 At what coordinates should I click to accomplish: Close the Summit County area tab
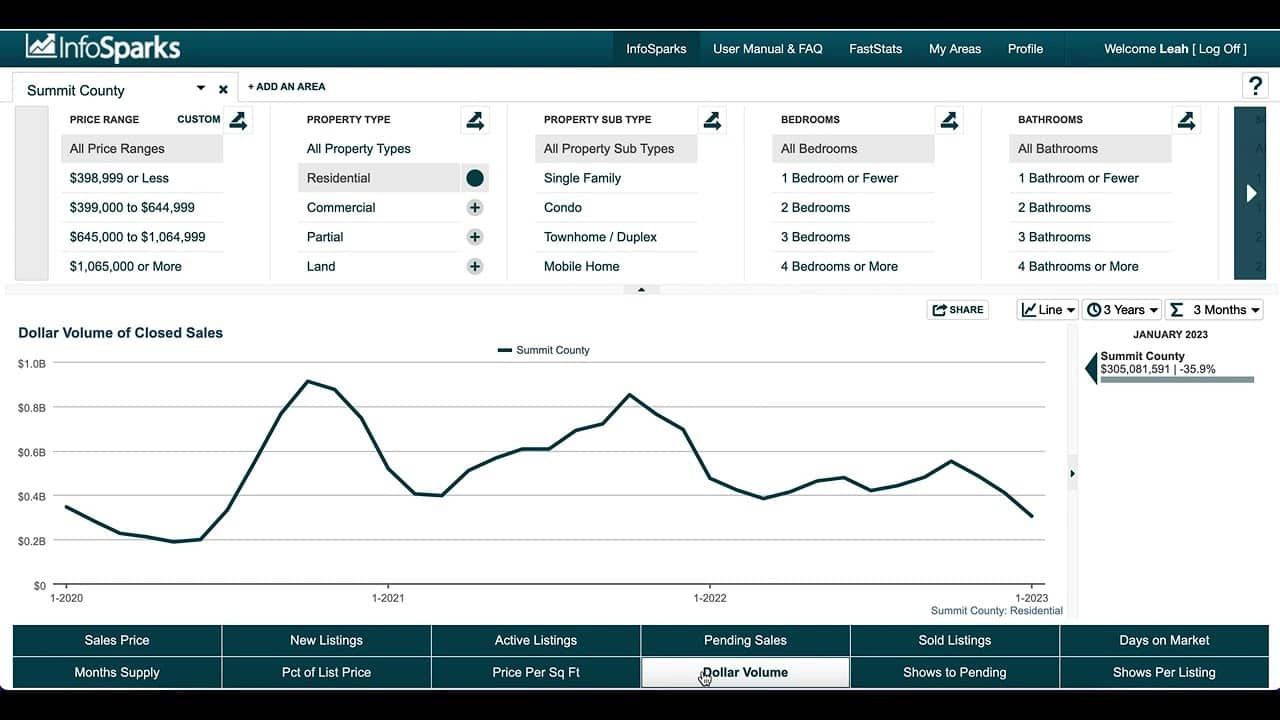tap(223, 89)
